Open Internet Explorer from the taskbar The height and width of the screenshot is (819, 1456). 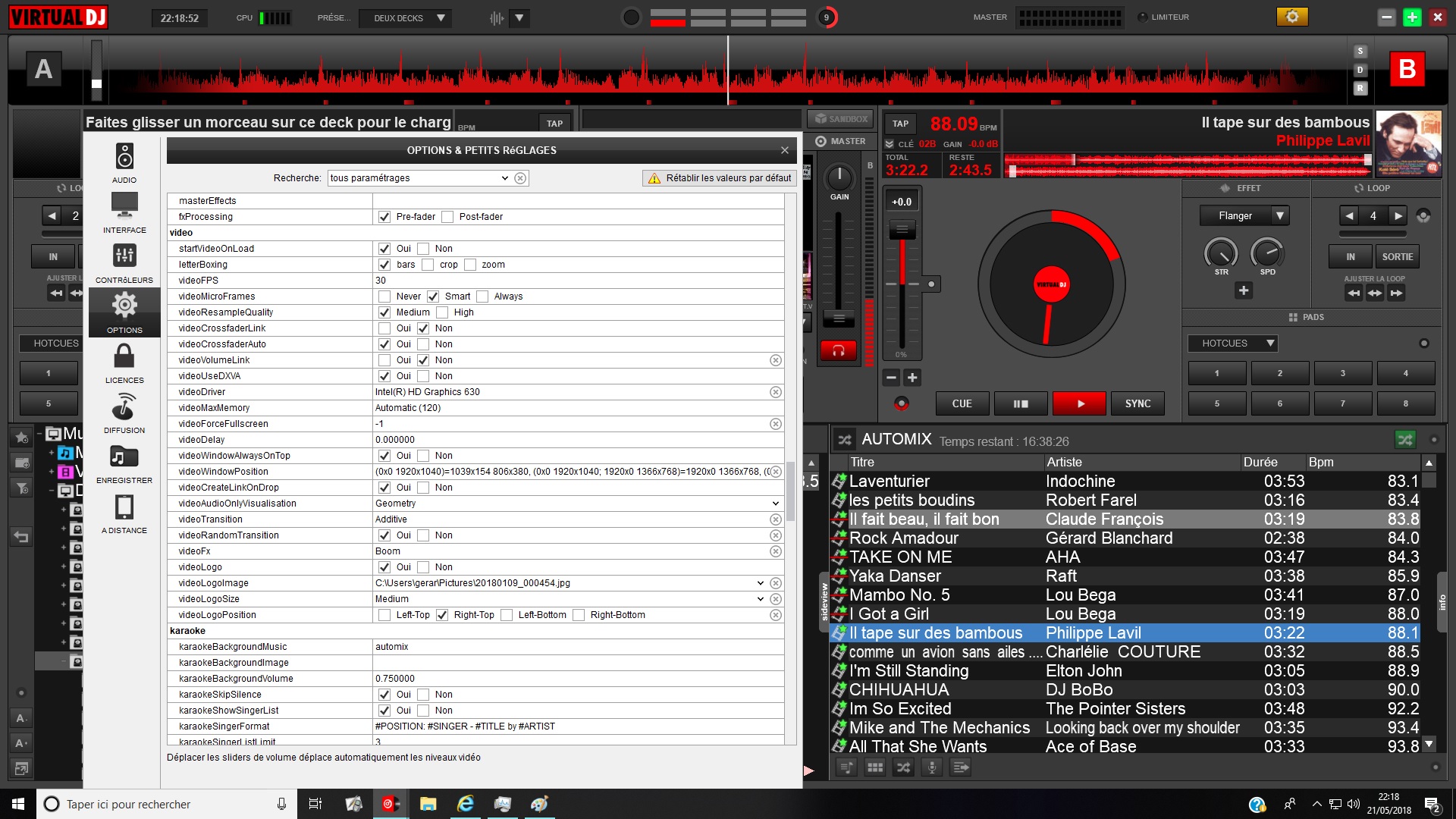[x=465, y=804]
